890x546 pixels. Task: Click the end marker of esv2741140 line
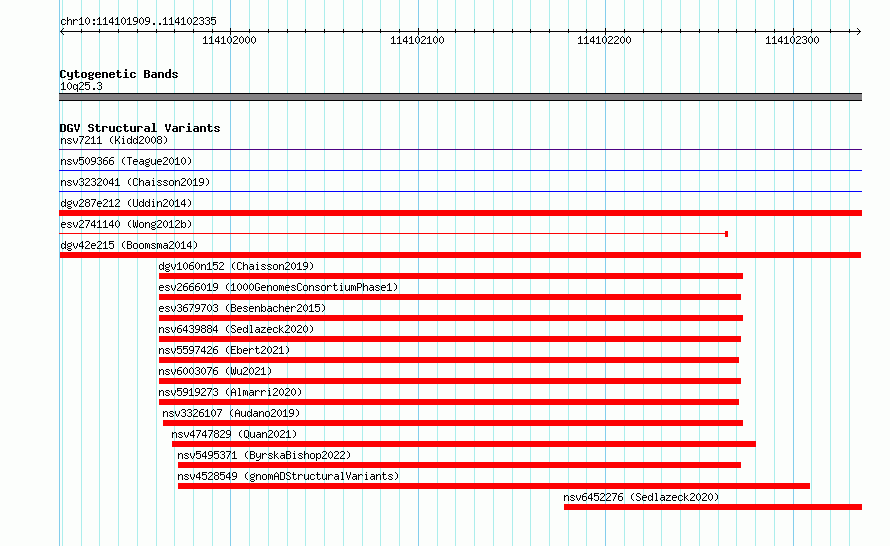(727, 234)
